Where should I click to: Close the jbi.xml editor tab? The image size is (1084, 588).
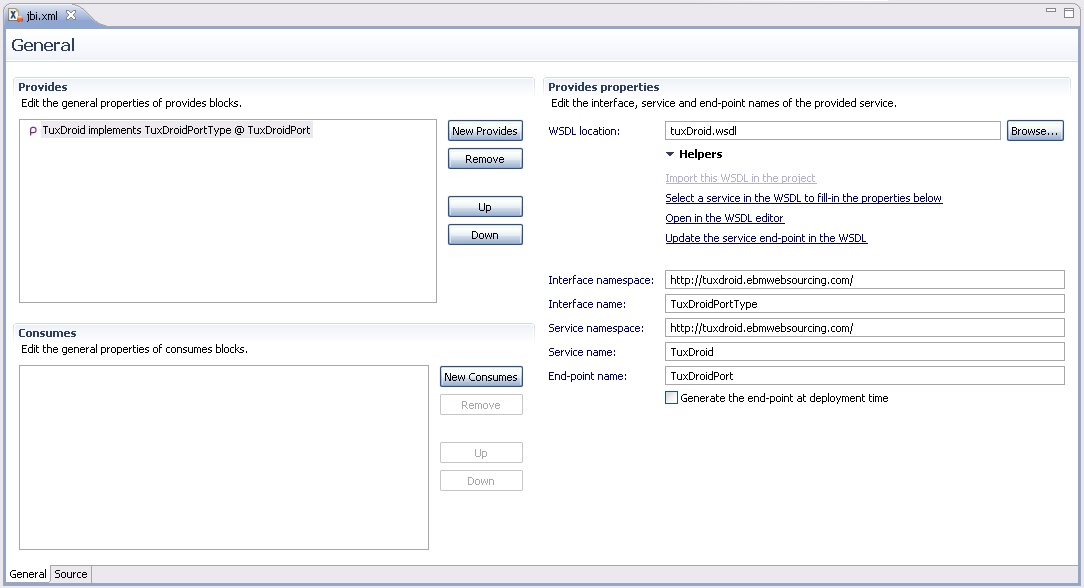71,15
